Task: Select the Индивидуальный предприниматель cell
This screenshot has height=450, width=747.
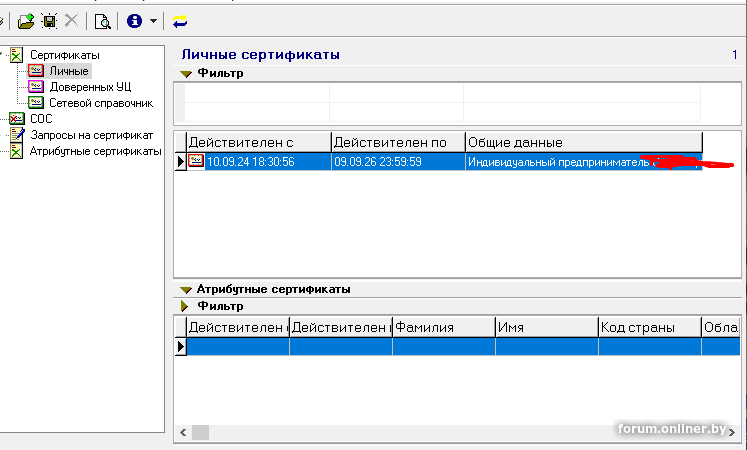Action: tap(584, 161)
